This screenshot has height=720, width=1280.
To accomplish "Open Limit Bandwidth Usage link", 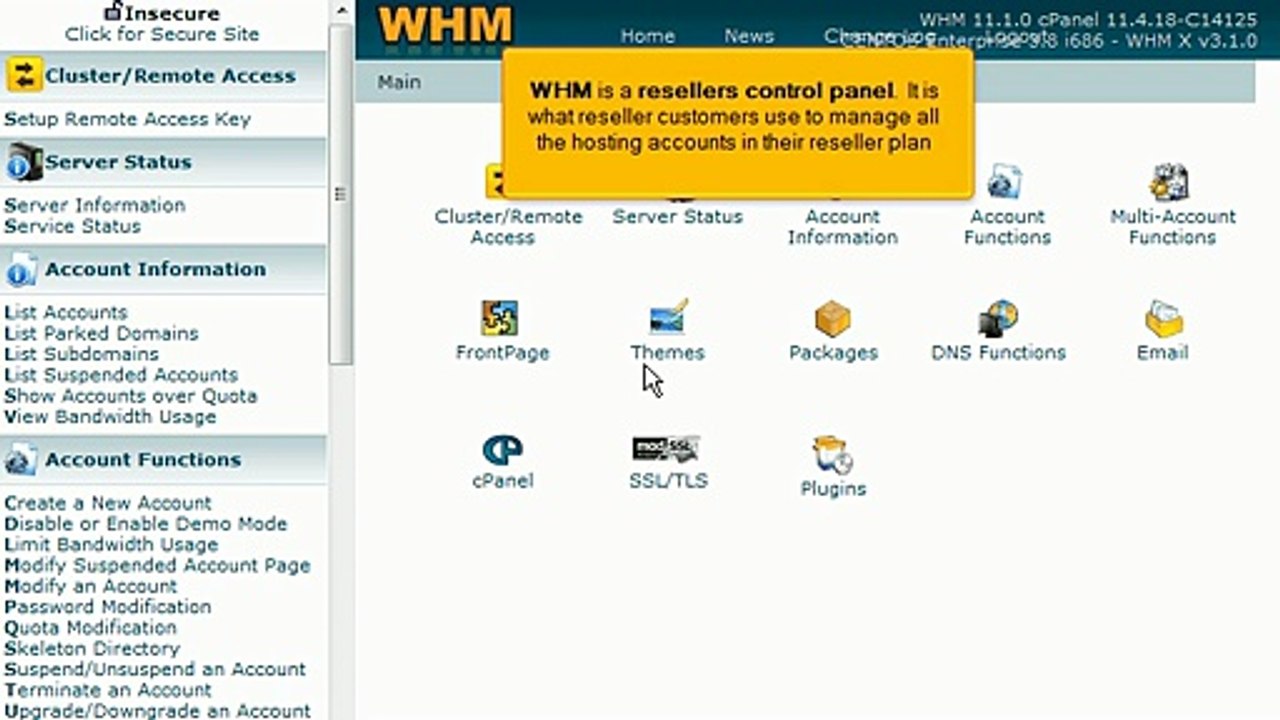I will pyautogui.click(x=111, y=545).
